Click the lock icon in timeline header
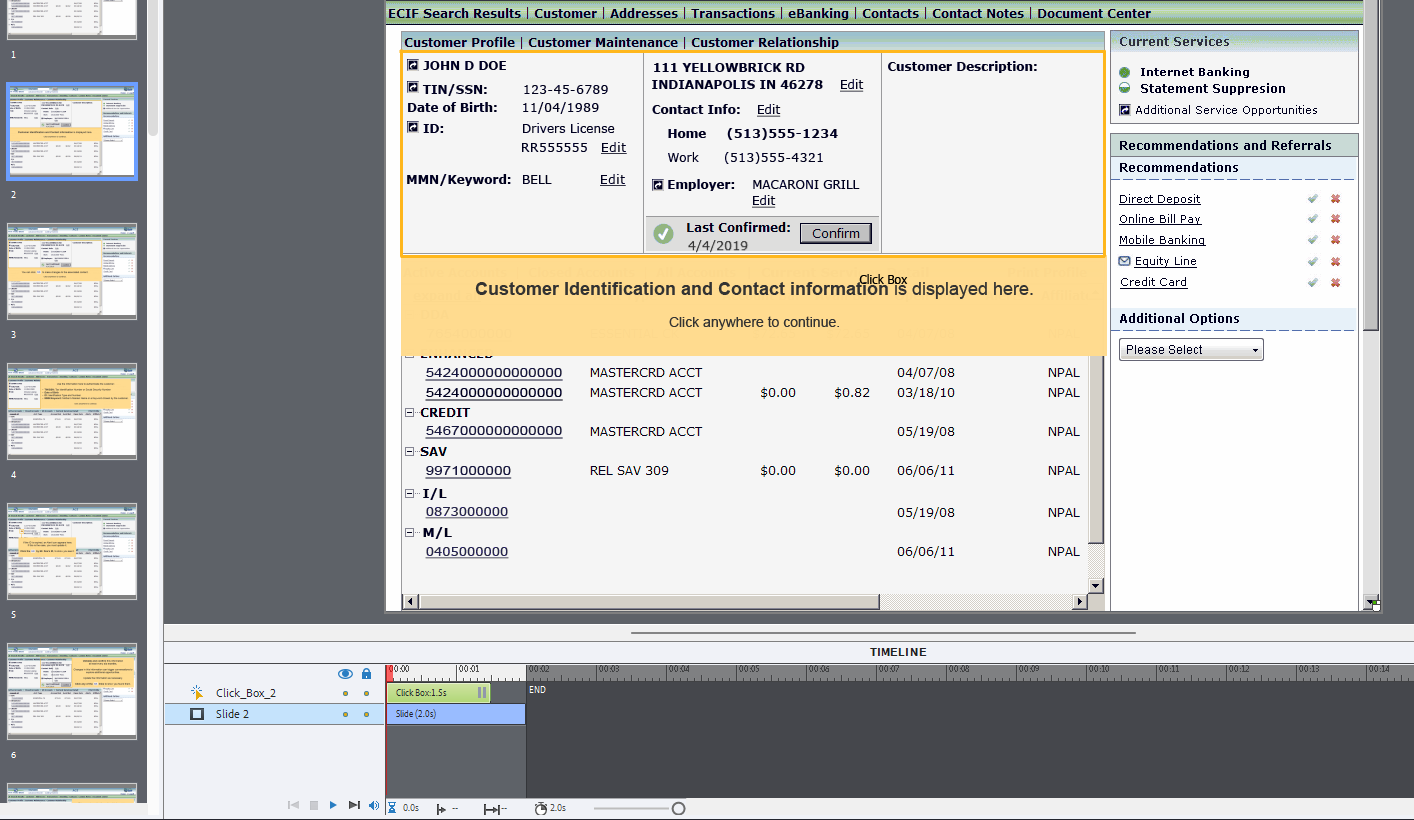Viewport: 1414px width, 820px height. click(x=366, y=674)
